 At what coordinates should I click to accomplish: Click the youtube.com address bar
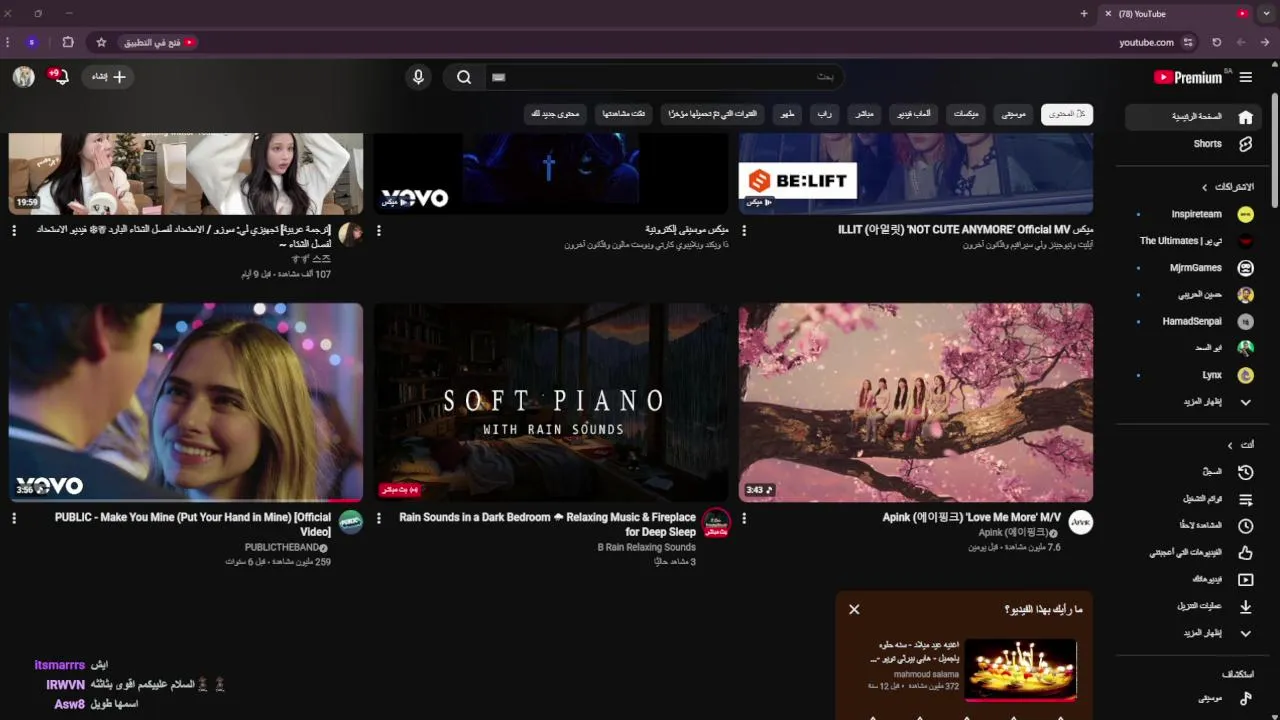tap(1146, 42)
